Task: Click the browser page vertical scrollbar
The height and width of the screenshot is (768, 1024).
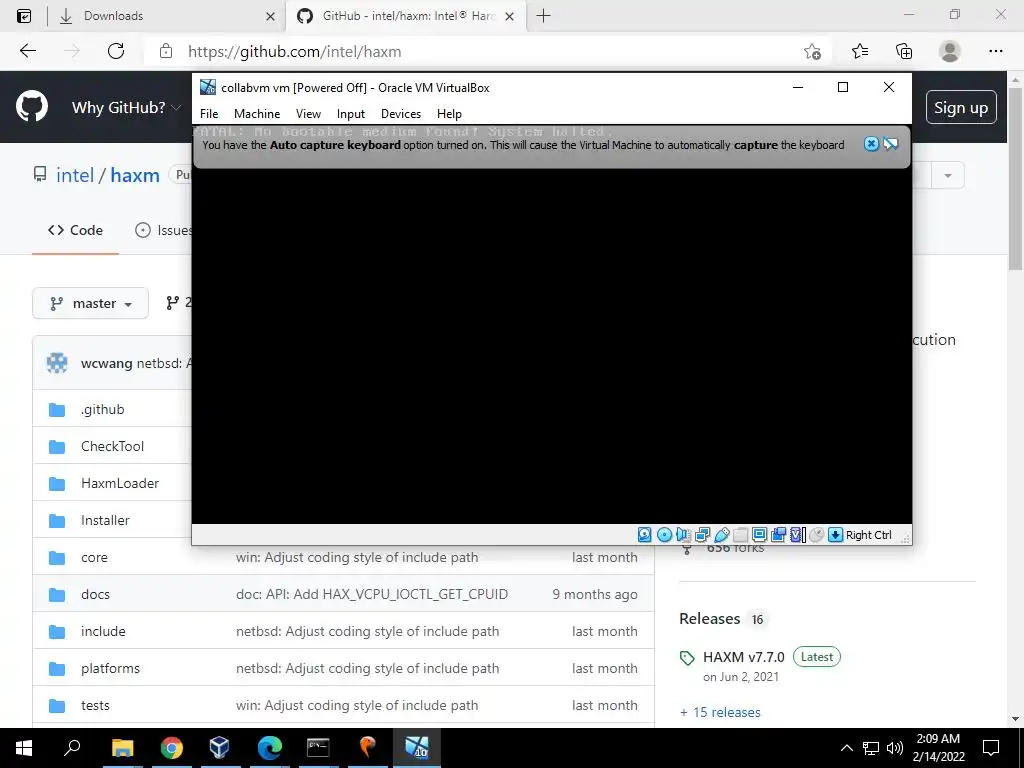Action: coord(1015,180)
